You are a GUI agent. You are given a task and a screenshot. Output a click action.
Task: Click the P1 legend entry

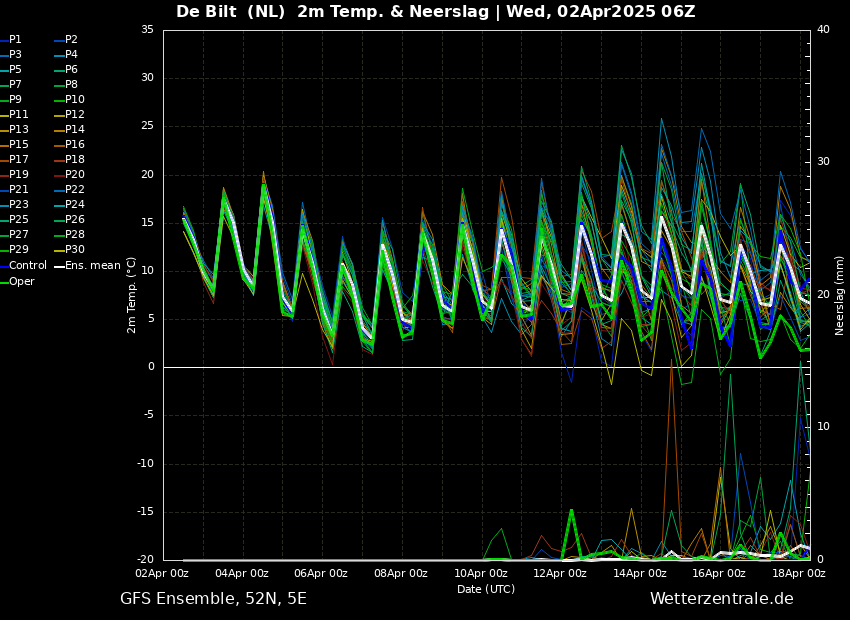pos(15,40)
